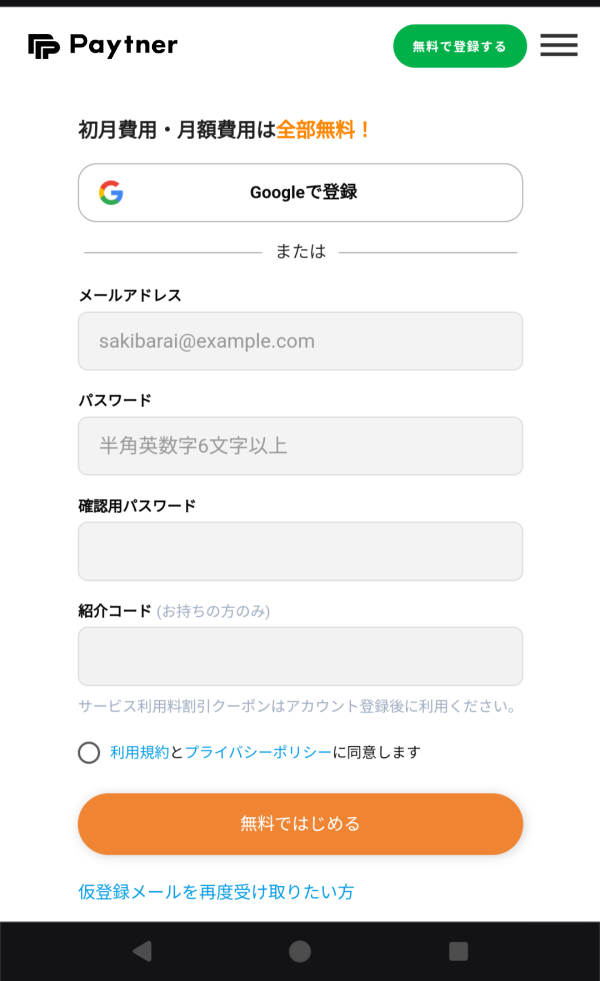The width and height of the screenshot is (600, 981).
Task: Click the 確認用パスワード input field
Action: pyautogui.click(x=300, y=551)
